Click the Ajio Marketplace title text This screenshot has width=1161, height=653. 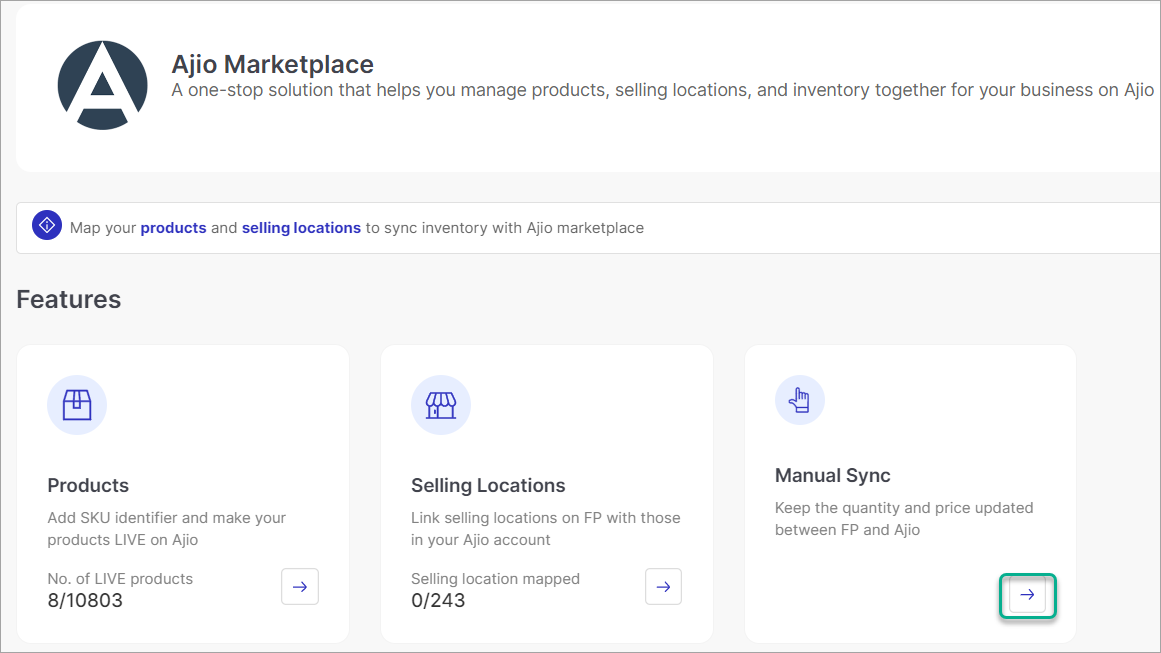point(272,64)
